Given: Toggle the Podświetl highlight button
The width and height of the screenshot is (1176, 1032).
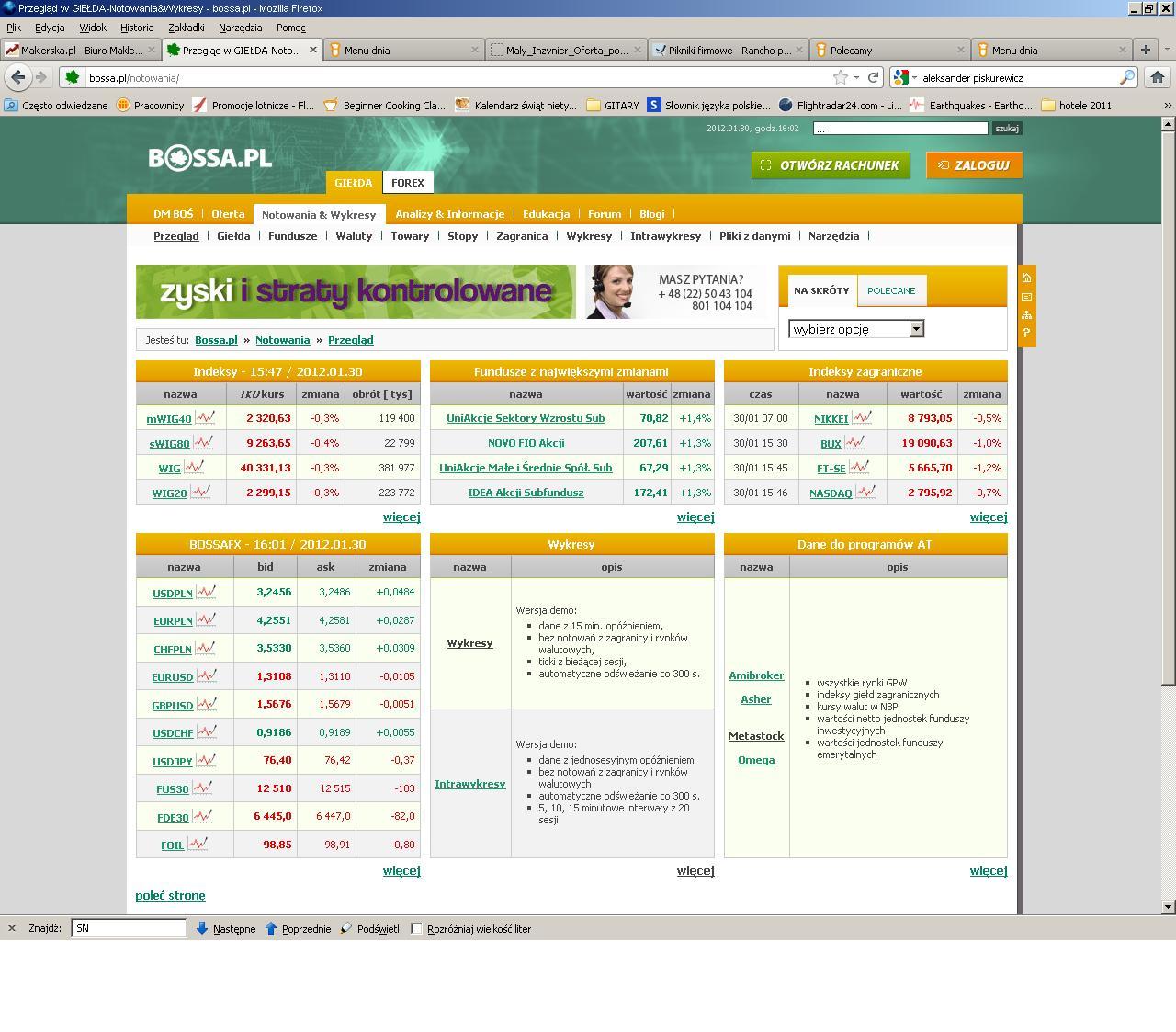Looking at the screenshot, I should tap(369, 928).
